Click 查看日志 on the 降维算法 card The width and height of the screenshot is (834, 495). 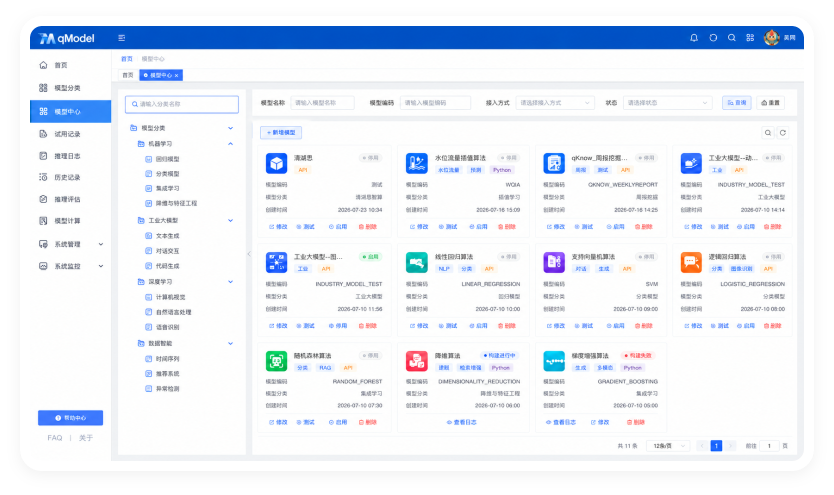[462, 422]
